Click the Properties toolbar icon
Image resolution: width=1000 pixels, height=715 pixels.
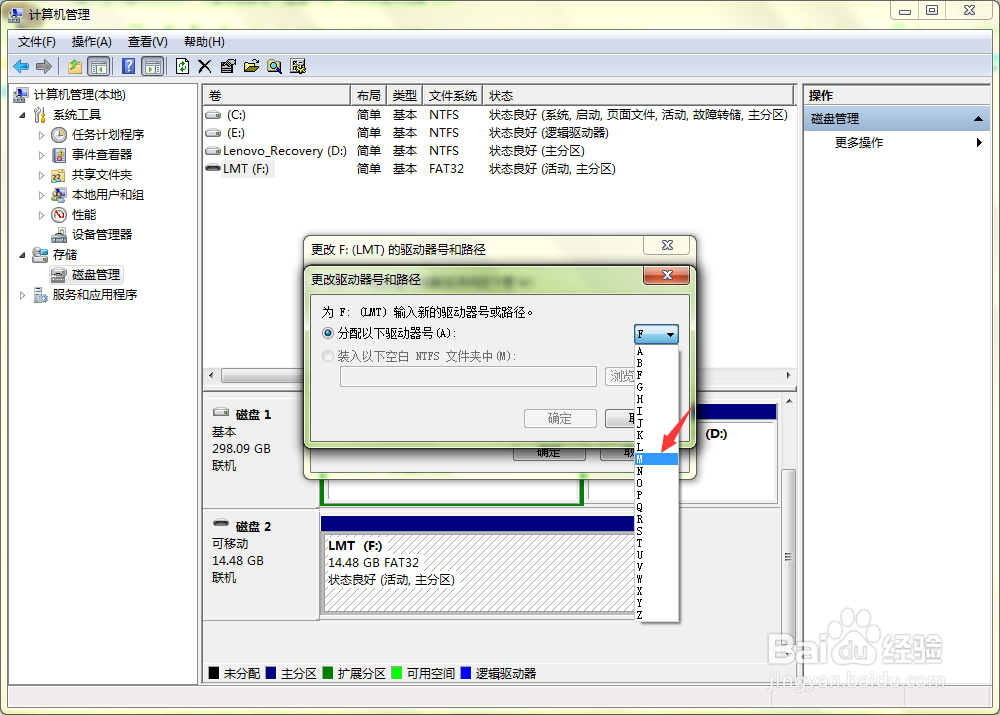tap(228, 66)
